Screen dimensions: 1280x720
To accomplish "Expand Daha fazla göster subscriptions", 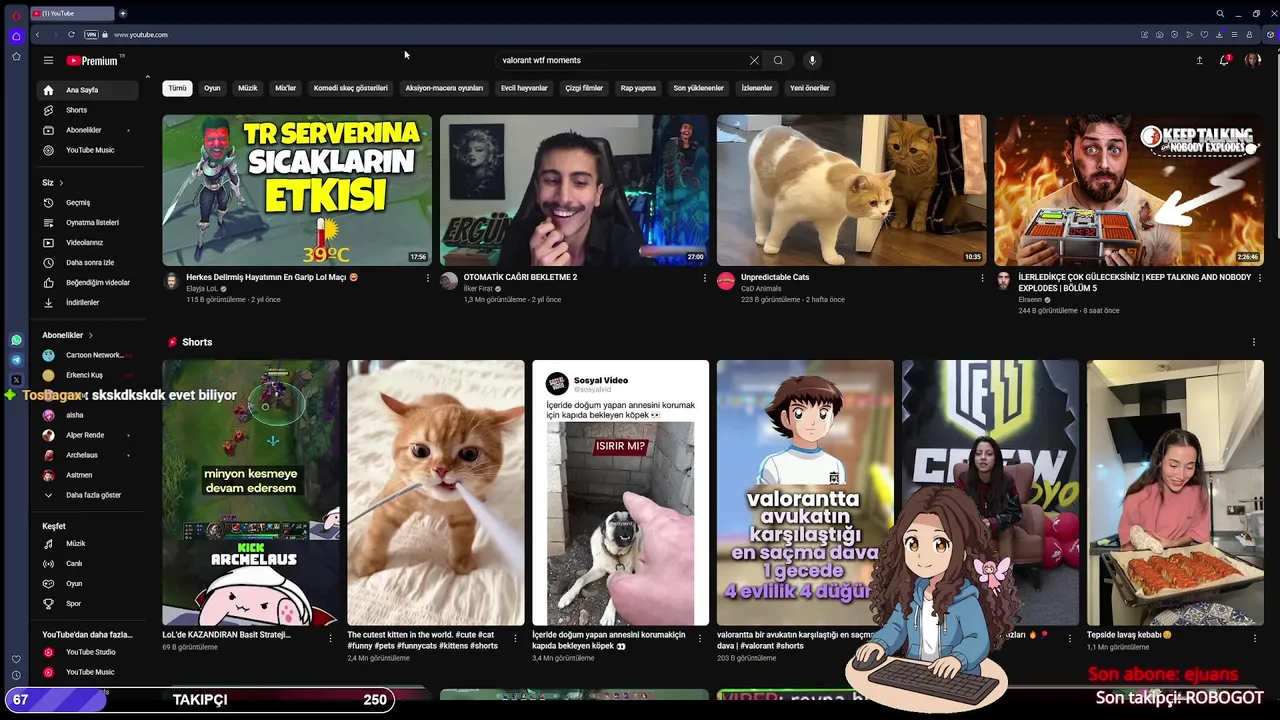I will [x=89, y=495].
